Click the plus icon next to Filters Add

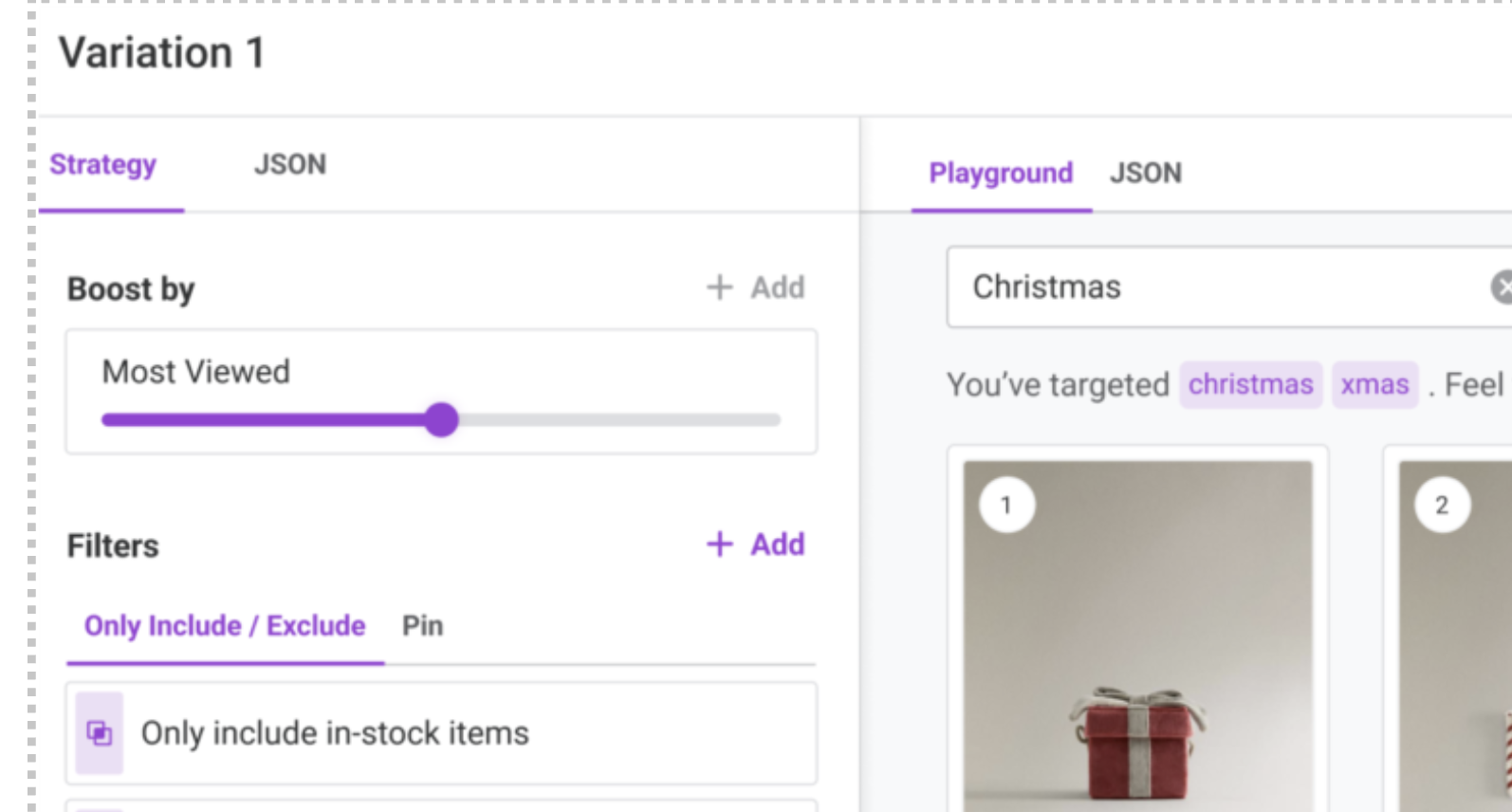[x=720, y=544]
